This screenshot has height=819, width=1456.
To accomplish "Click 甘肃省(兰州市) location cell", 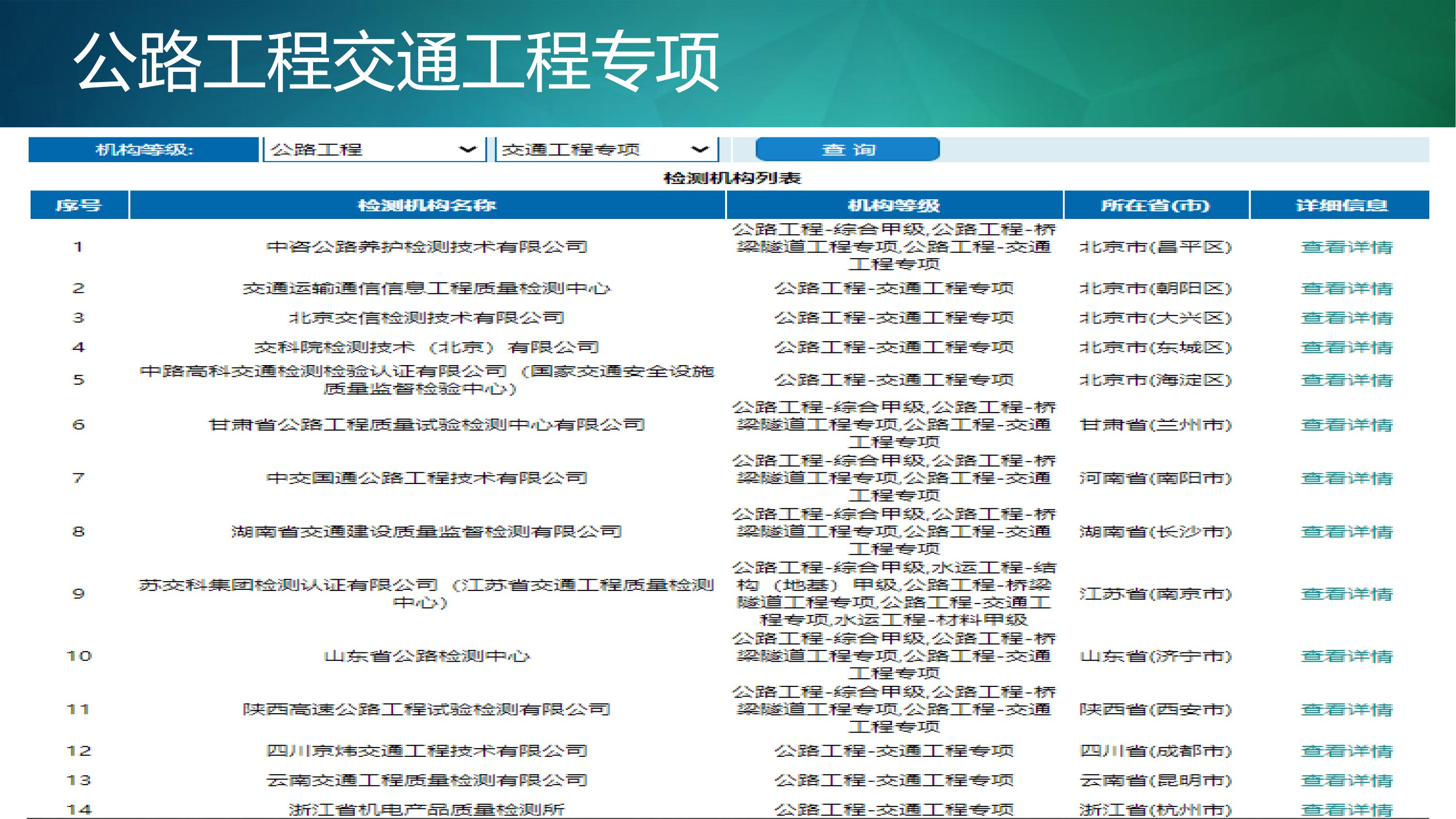I will (1155, 424).
